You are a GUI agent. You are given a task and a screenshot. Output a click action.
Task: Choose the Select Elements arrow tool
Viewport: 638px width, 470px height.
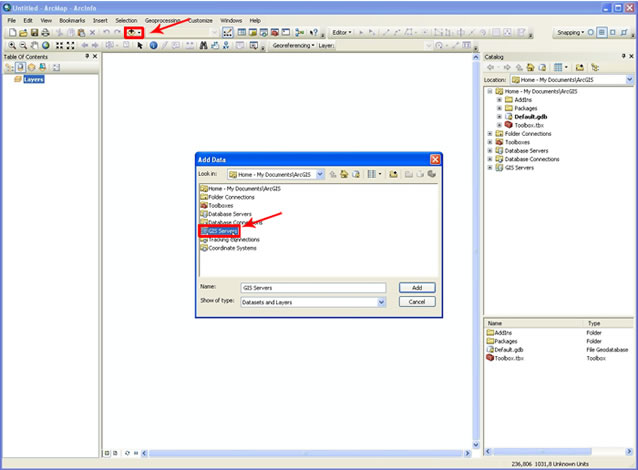(x=140, y=46)
